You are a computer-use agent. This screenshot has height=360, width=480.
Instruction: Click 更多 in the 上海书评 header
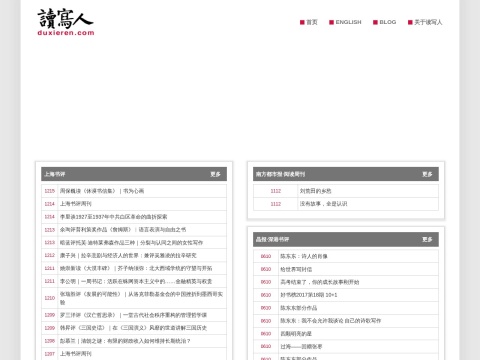[x=215, y=174]
